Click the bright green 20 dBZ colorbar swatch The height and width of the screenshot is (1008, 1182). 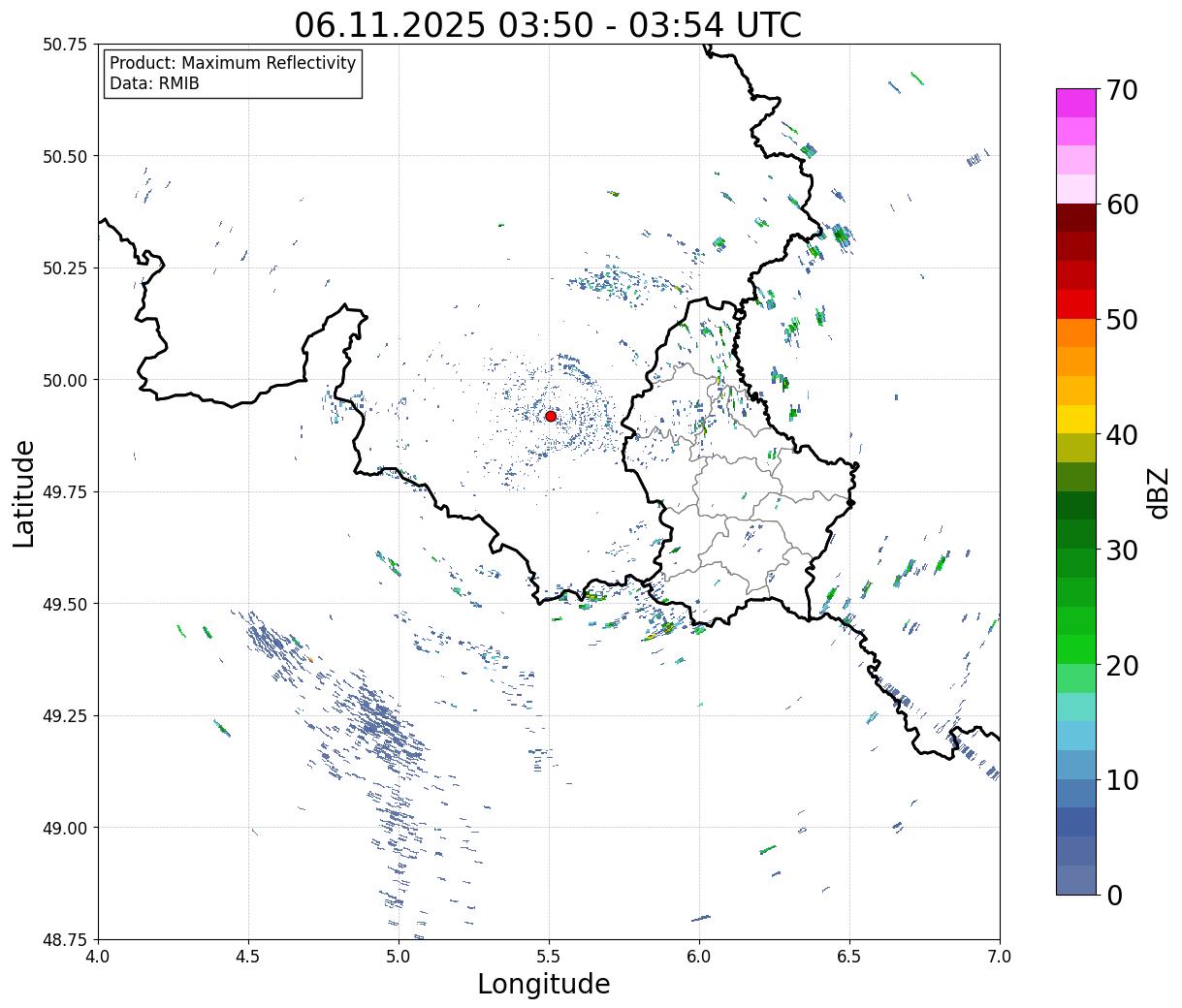[1076, 649]
